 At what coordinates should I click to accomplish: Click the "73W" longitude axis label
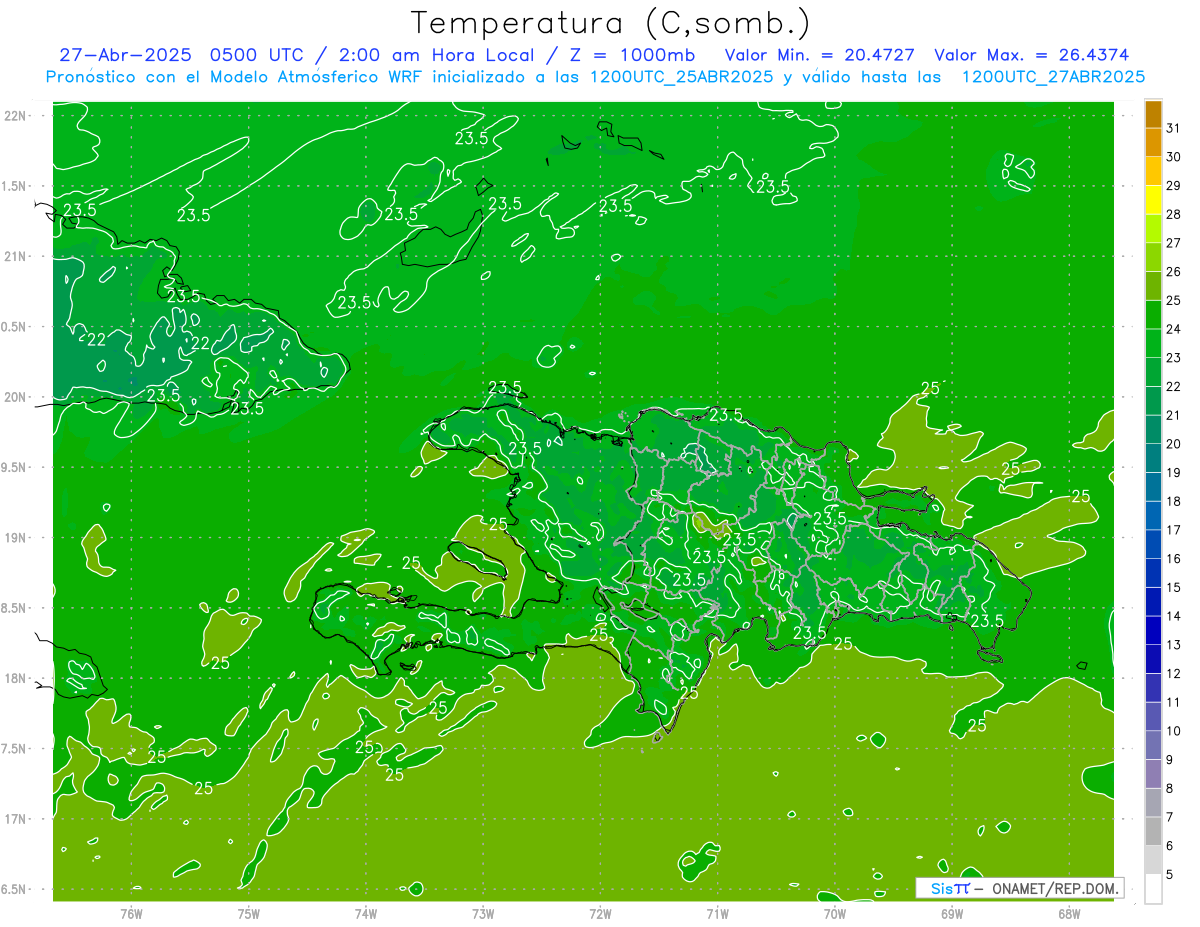coord(483,913)
